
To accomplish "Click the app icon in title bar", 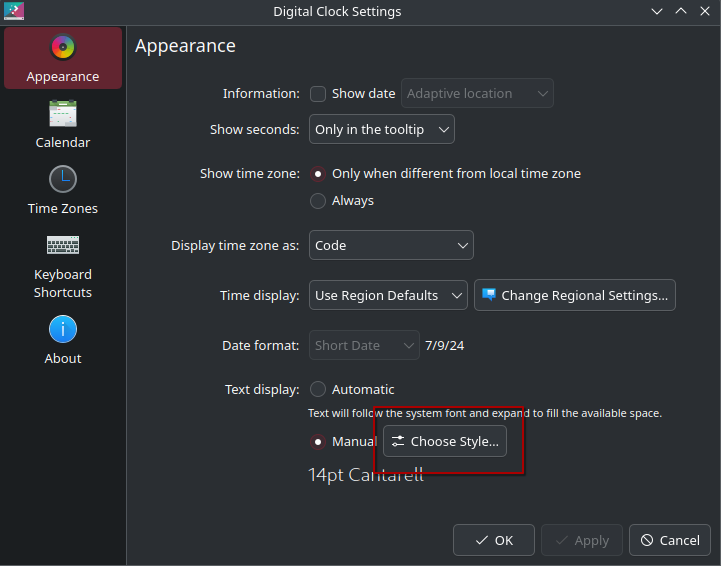I will coord(14,11).
